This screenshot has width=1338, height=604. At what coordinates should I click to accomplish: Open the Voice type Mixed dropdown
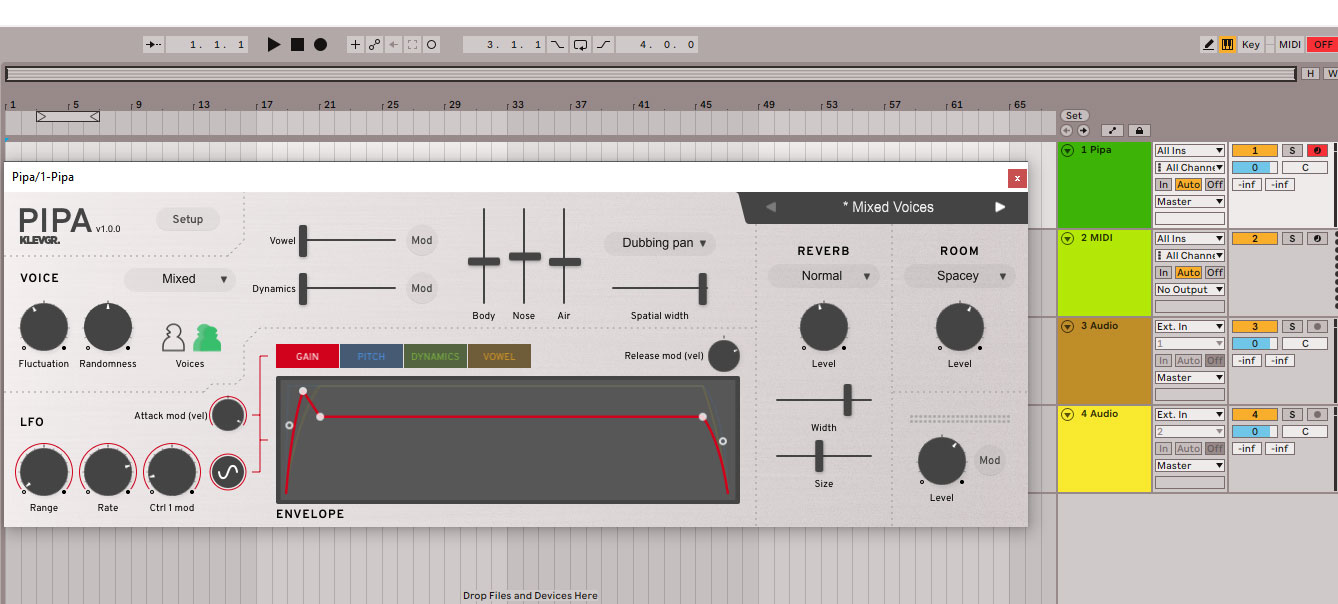click(x=180, y=279)
